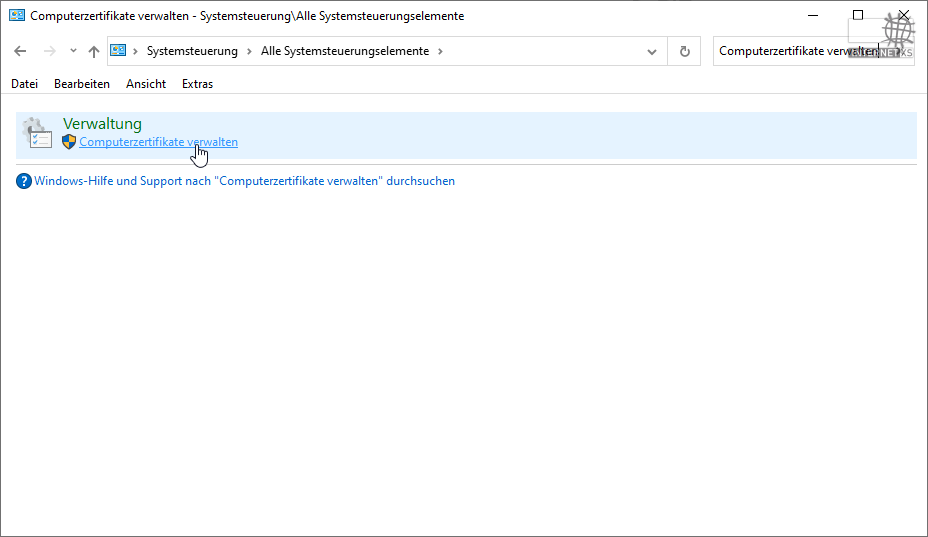The image size is (928, 537).
Task: Open the Ansicht menu
Action: click(x=146, y=84)
